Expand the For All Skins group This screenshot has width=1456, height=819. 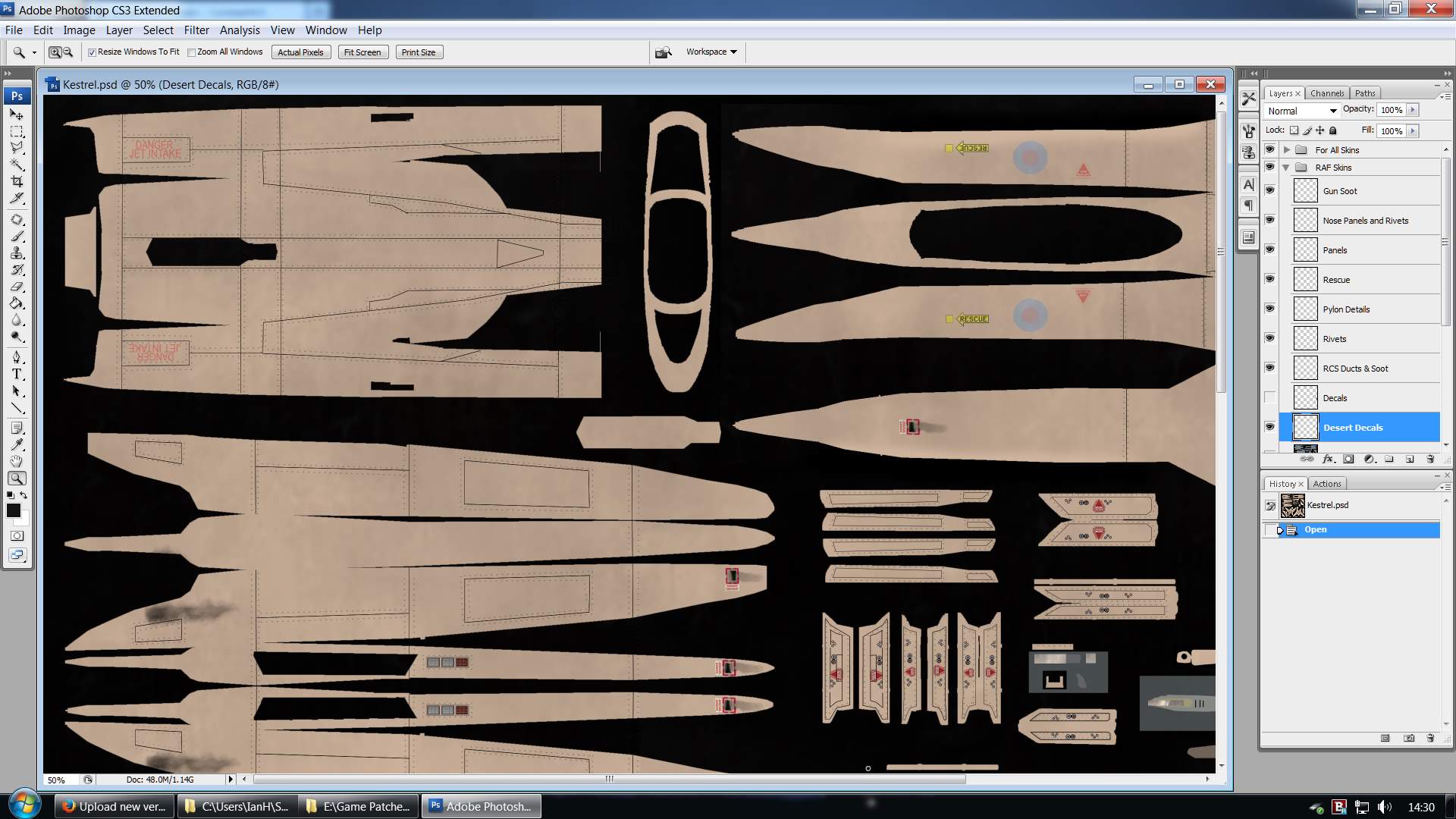click(1287, 150)
